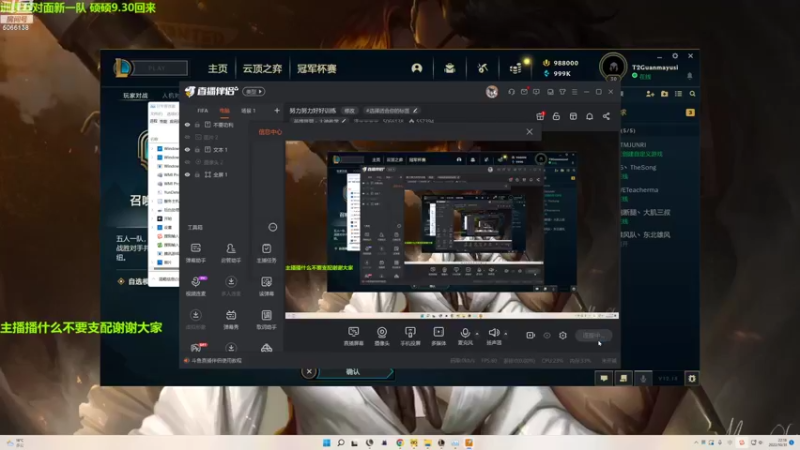Open 云顶之弈 tab in League client
This screenshot has width=800, height=450.
click(x=262, y=68)
